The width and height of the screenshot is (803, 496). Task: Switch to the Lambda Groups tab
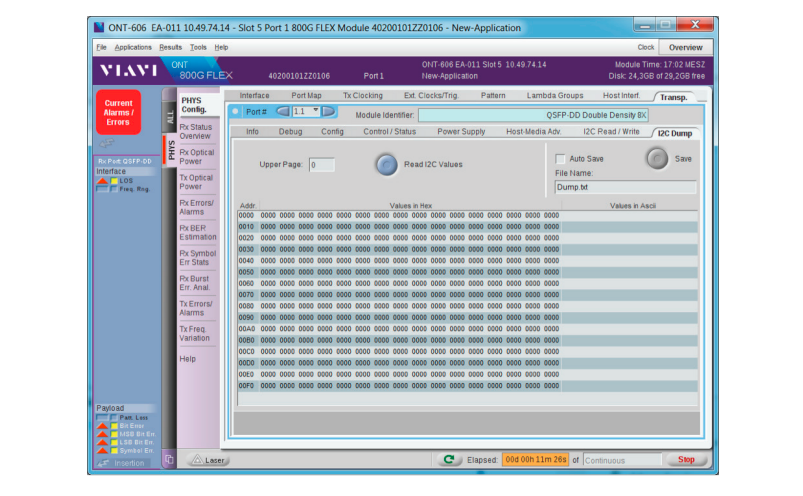pos(555,96)
